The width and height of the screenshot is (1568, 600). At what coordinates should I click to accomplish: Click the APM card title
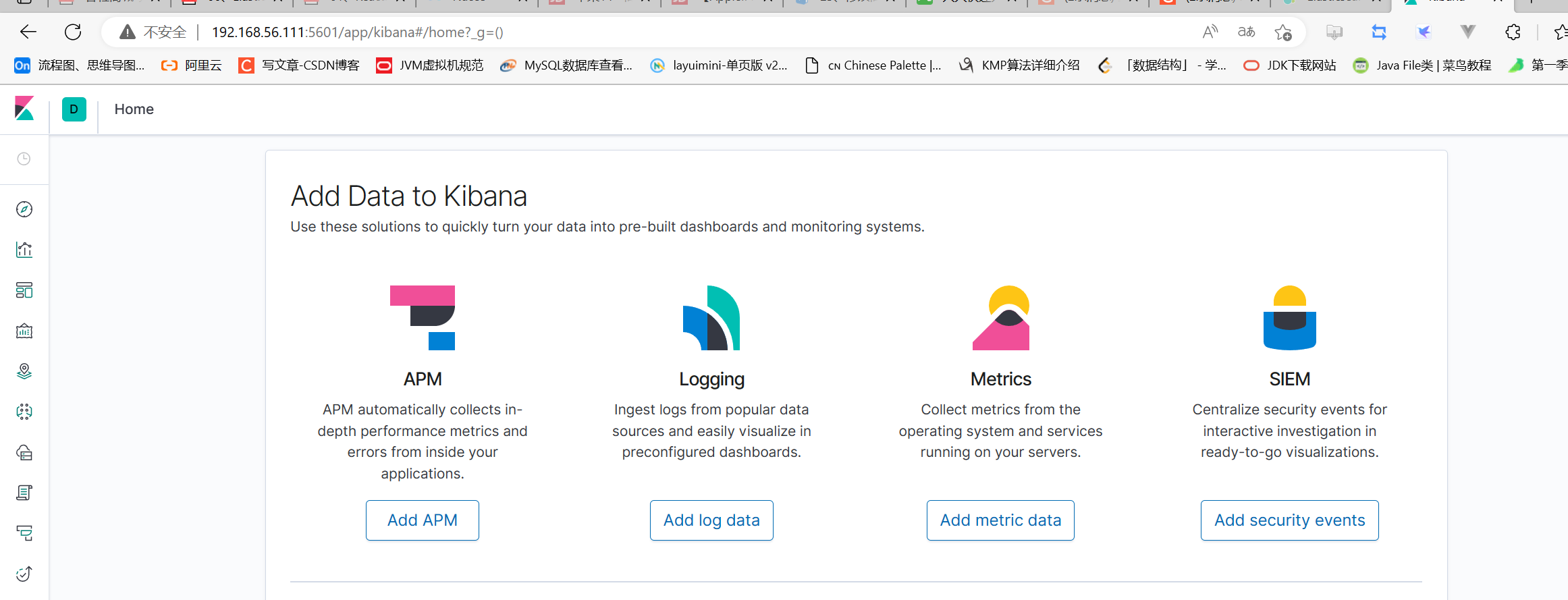(x=423, y=379)
